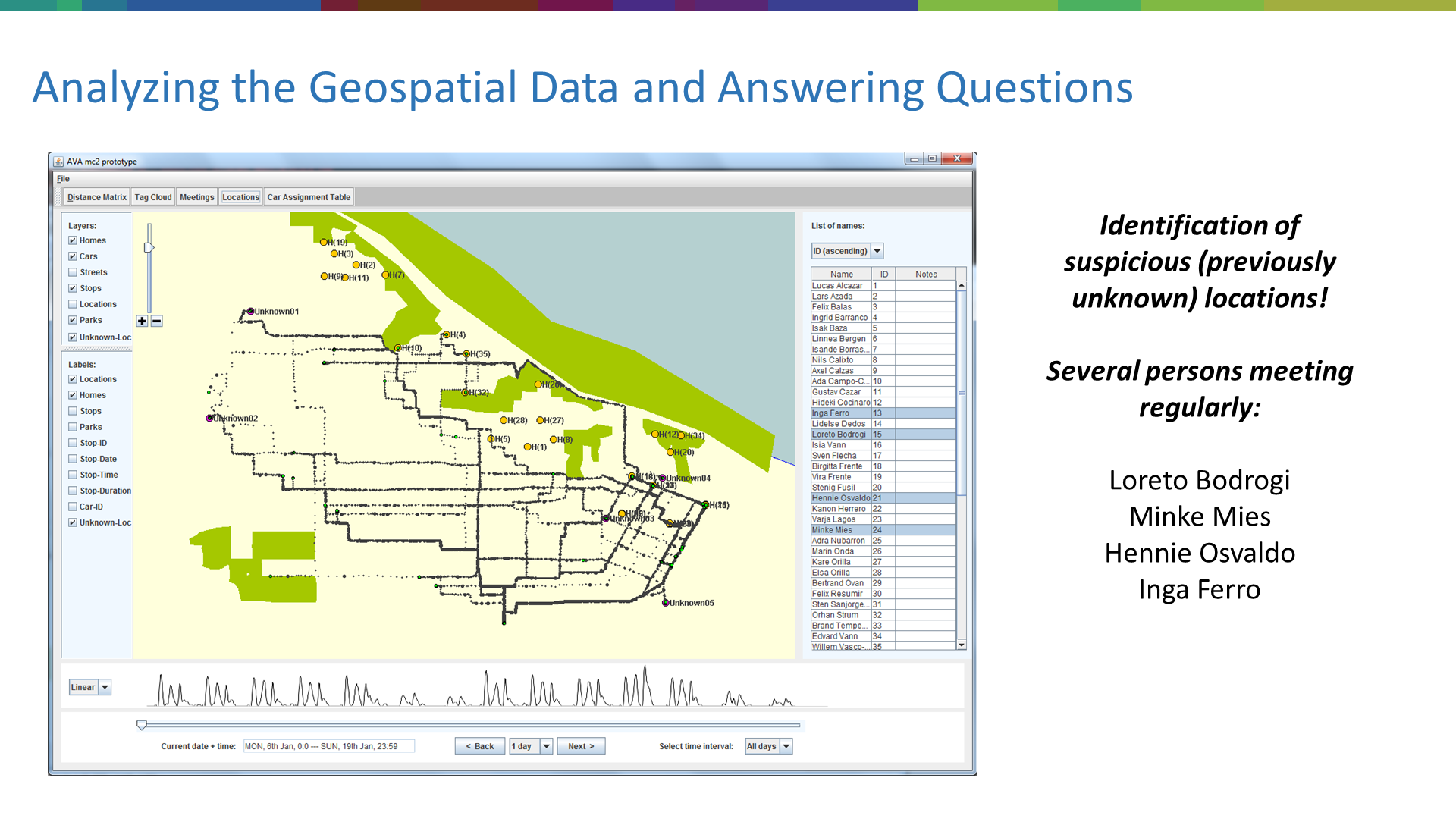
Task: Click home marker H(5) on map
Action: [x=491, y=439]
